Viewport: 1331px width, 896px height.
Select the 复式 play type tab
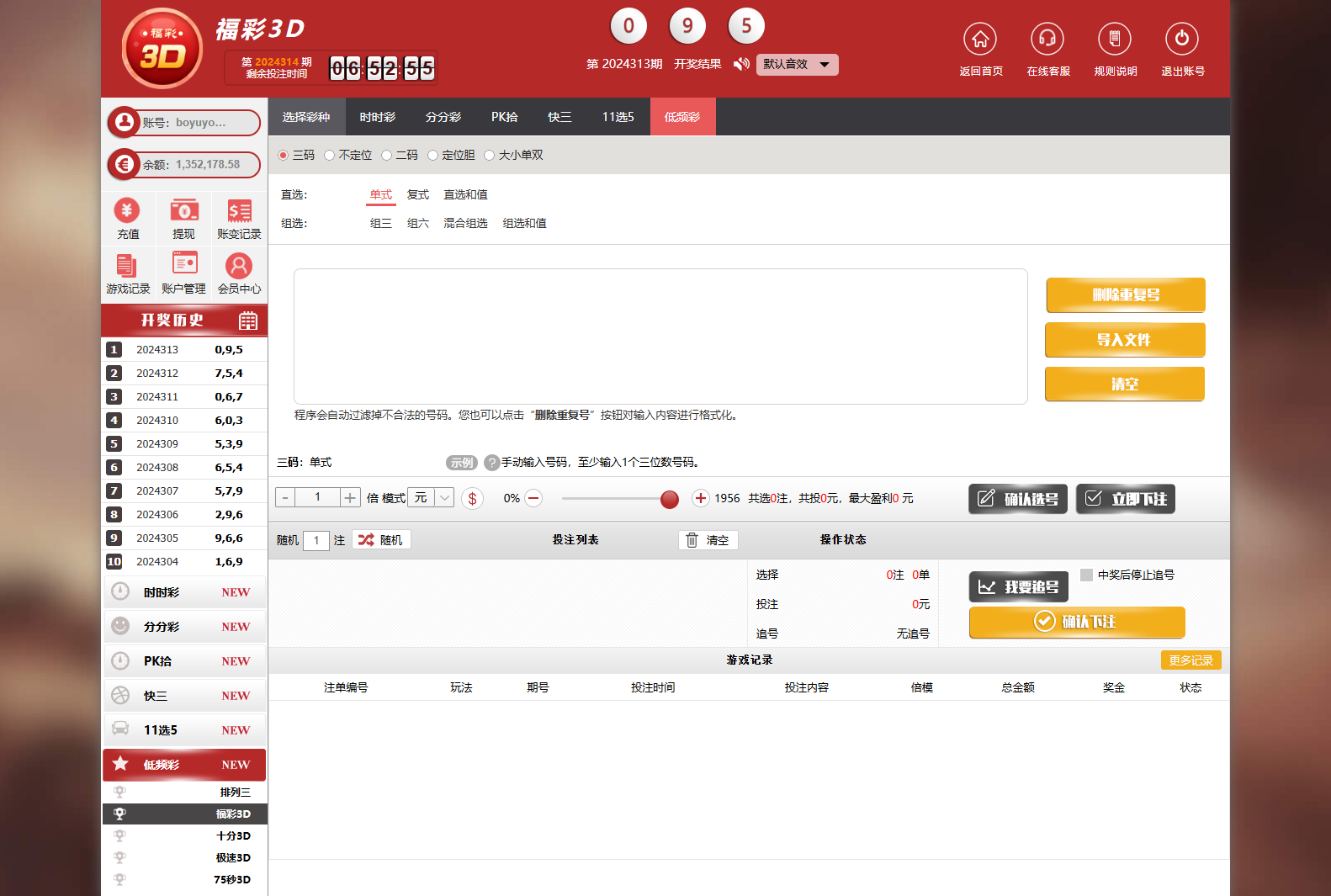click(x=417, y=195)
